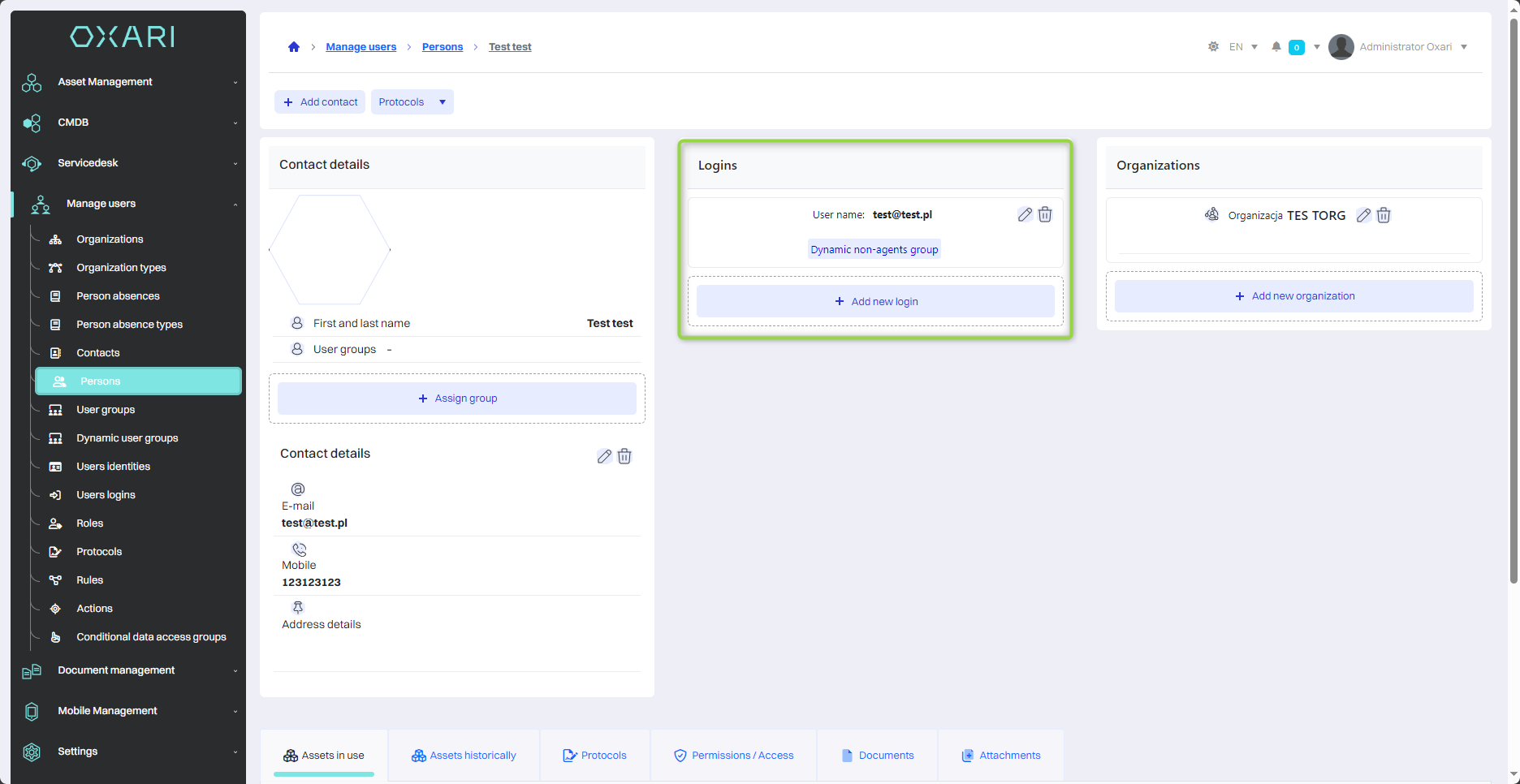Follow the Persons breadcrumb link
The height and width of the screenshot is (784, 1520).
click(x=443, y=47)
